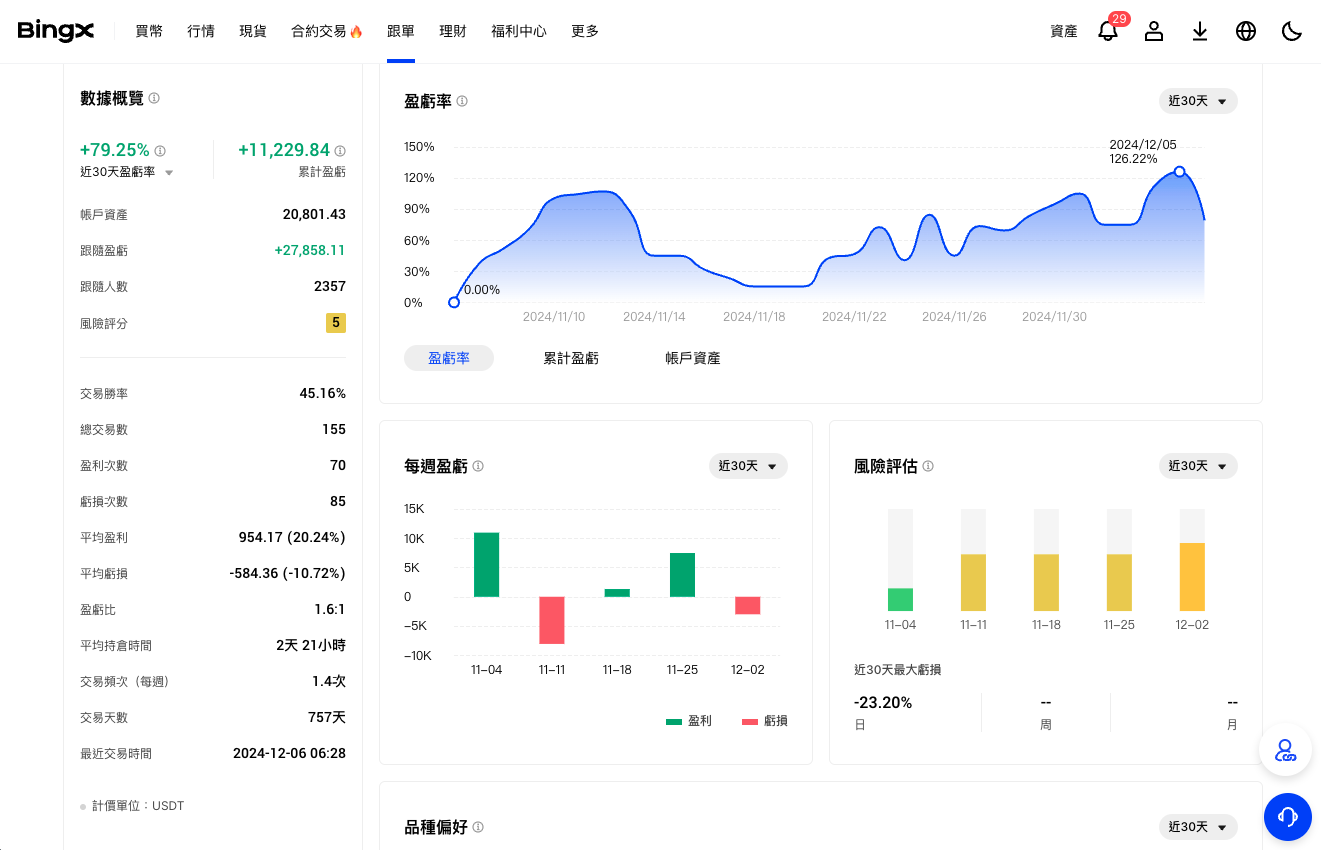Click the BingX logo

point(56,31)
